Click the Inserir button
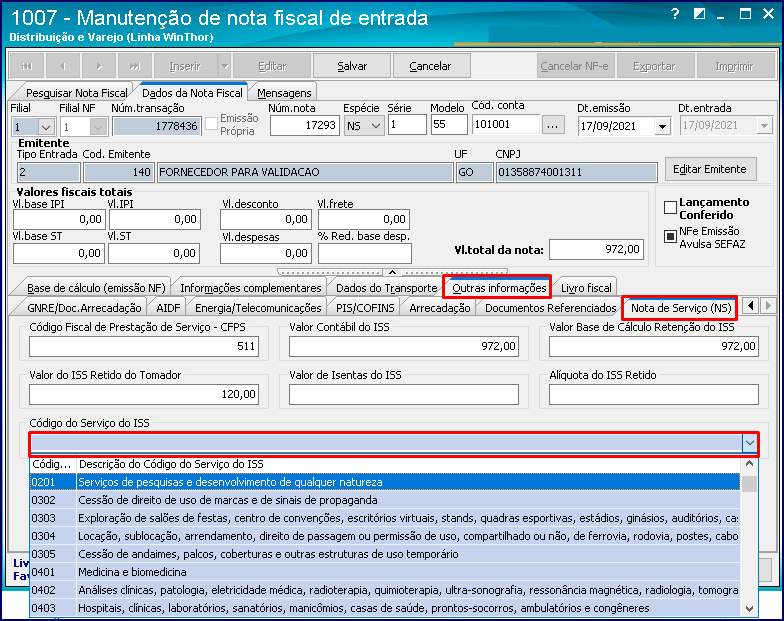Viewport: 784px width, 621px height. point(184,66)
